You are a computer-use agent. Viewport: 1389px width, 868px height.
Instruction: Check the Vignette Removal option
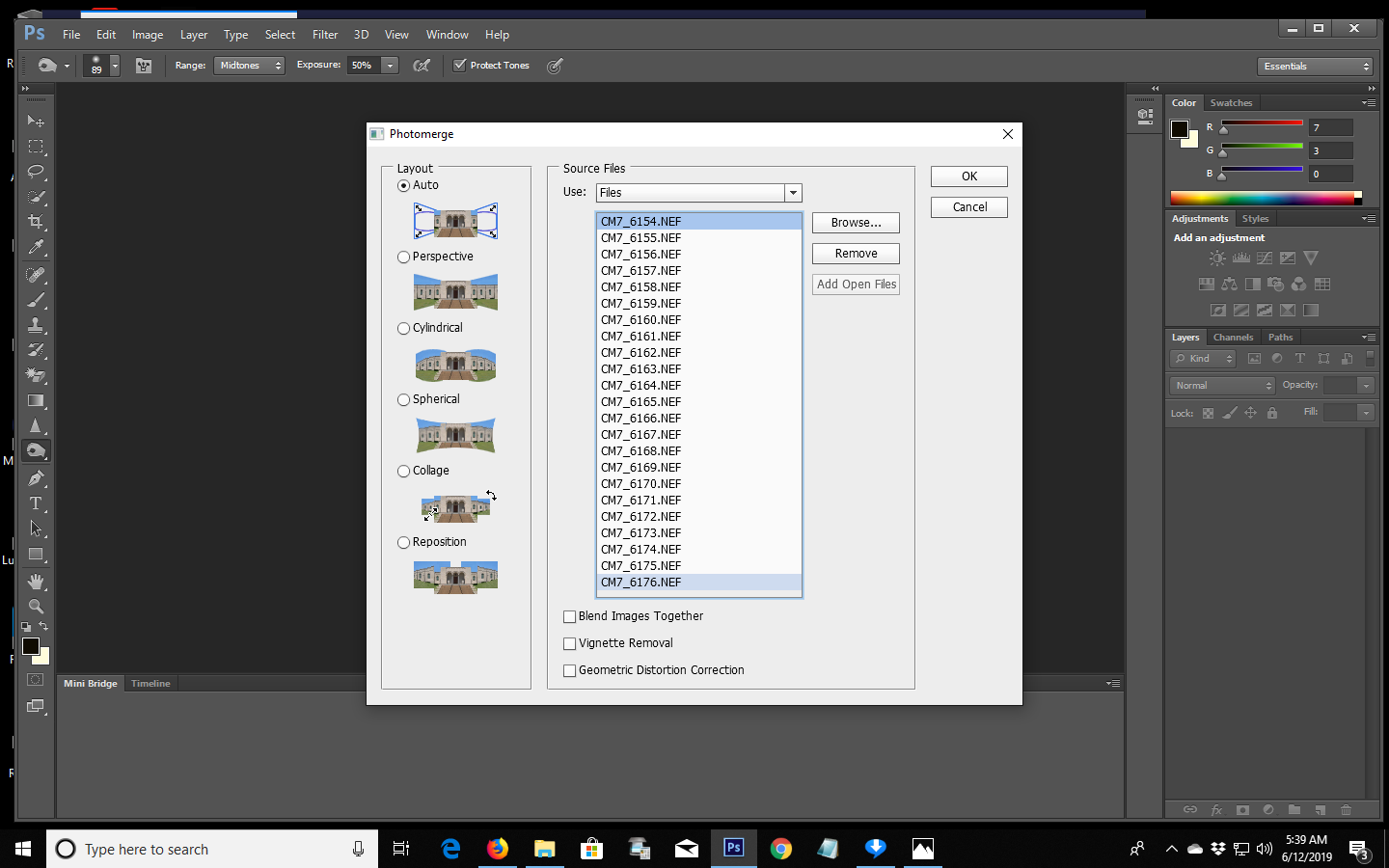coord(569,643)
